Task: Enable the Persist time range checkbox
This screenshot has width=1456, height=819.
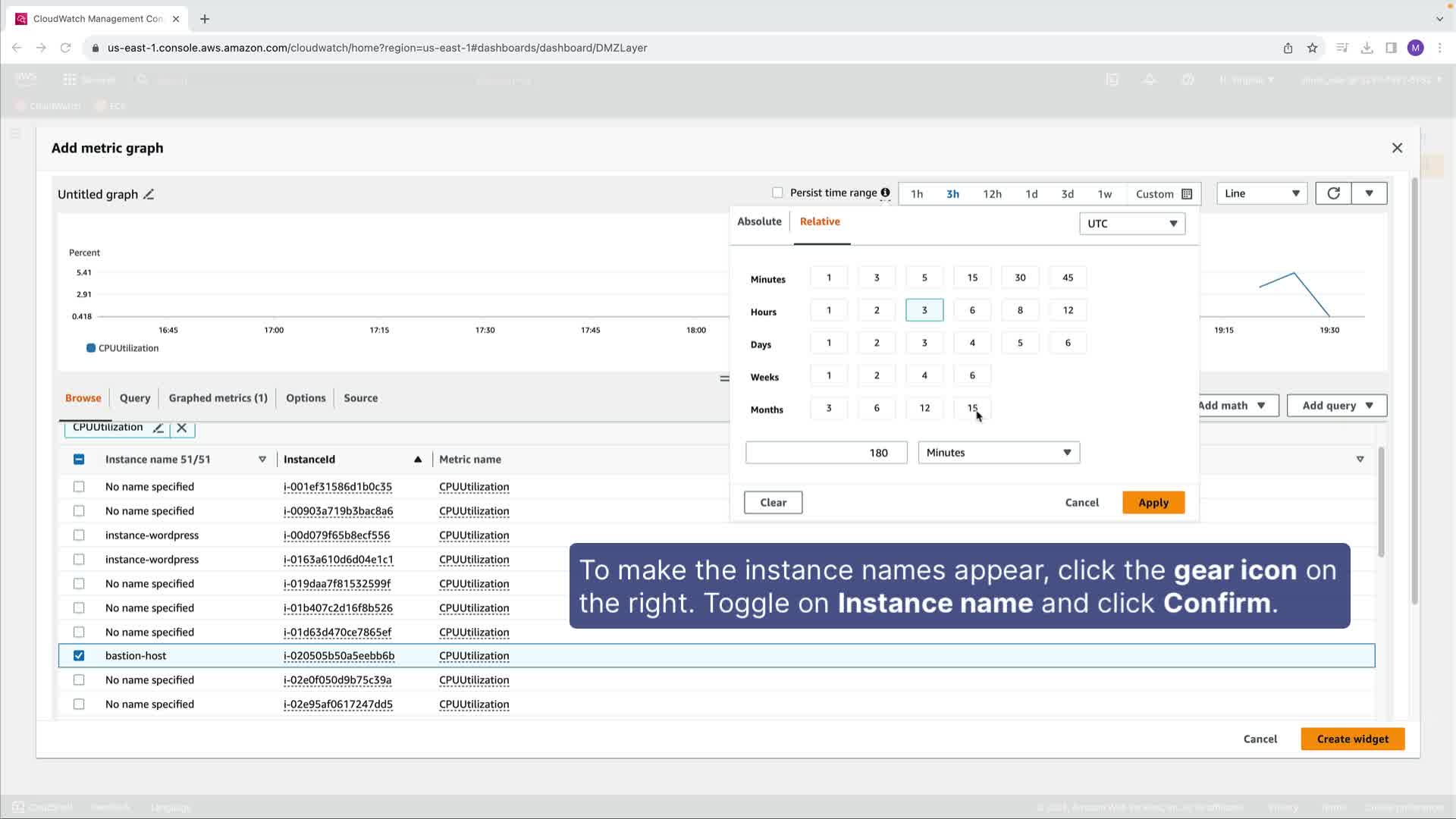Action: [x=777, y=193]
